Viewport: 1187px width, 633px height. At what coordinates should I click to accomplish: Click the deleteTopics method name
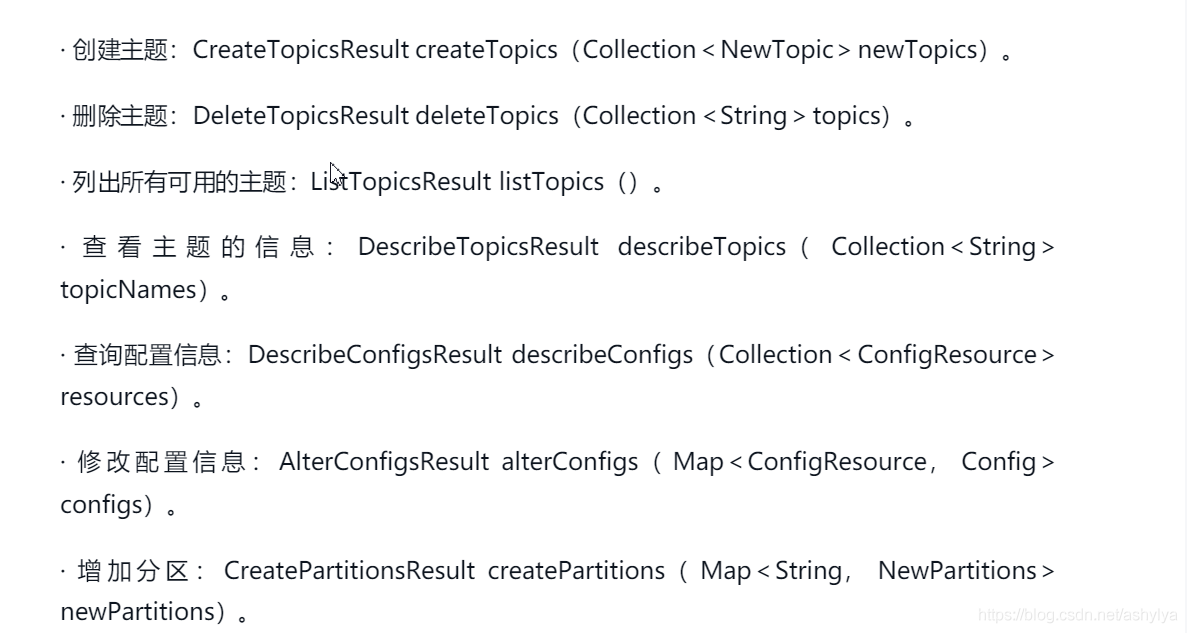[x=487, y=116]
